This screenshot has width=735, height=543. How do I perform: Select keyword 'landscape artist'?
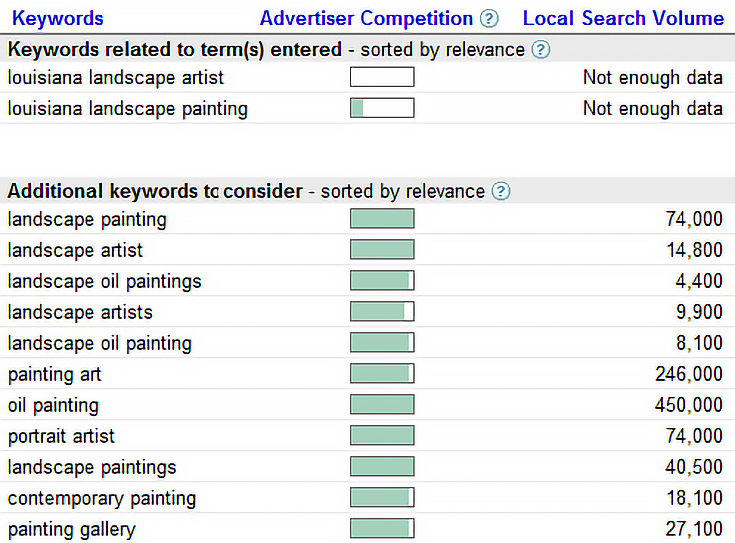tap(75, 250)
